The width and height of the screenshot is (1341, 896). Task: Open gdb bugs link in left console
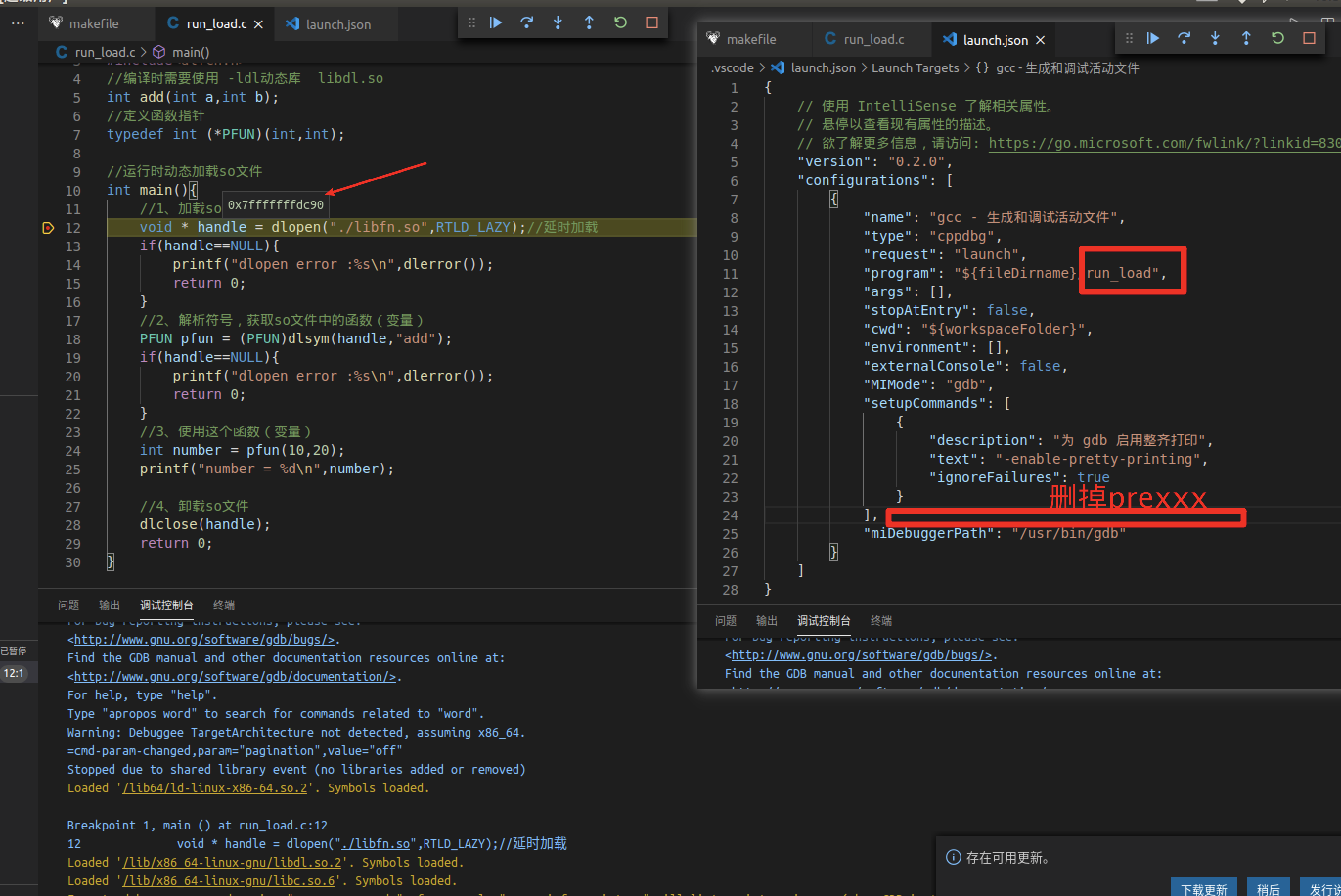[204, 639]
